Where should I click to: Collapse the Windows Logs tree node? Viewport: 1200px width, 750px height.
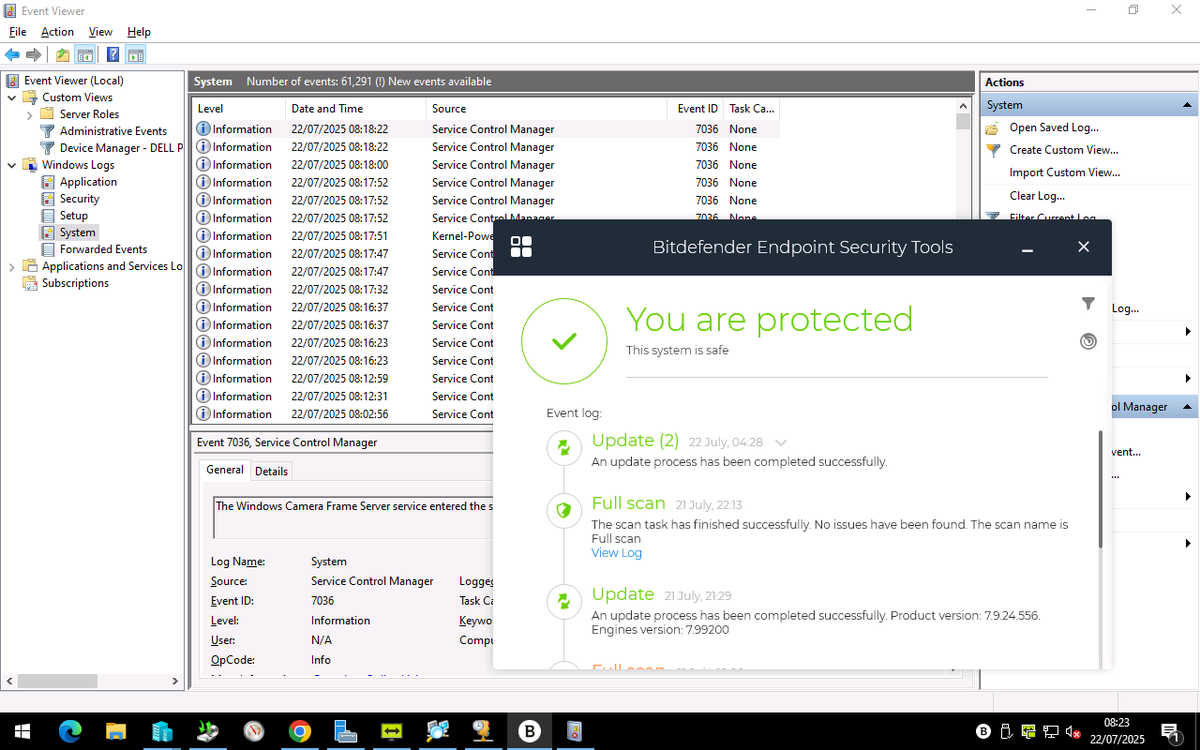pos(11,165)
